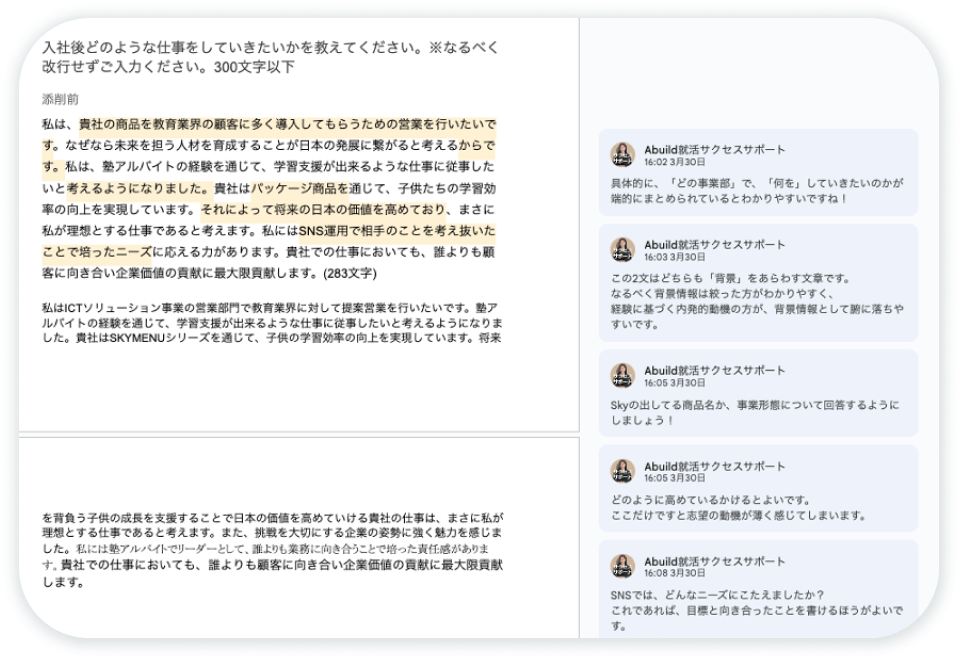Screen dimensions: 960x661
Task: Click avatar of 16:03 comment
Action: [x=623, y=250]
